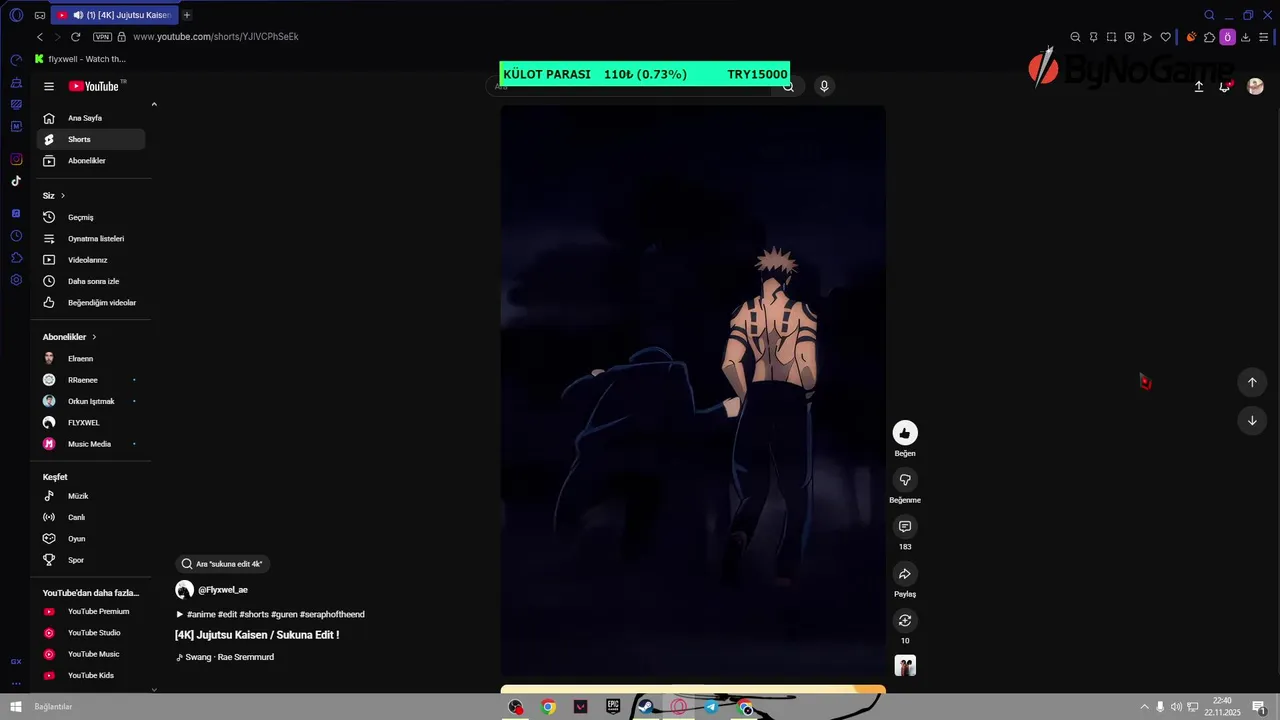Image resolution: width=1280 pixels, height=720 pixels.
Task: Start voice search with microphone
Action: pos(824,86)
